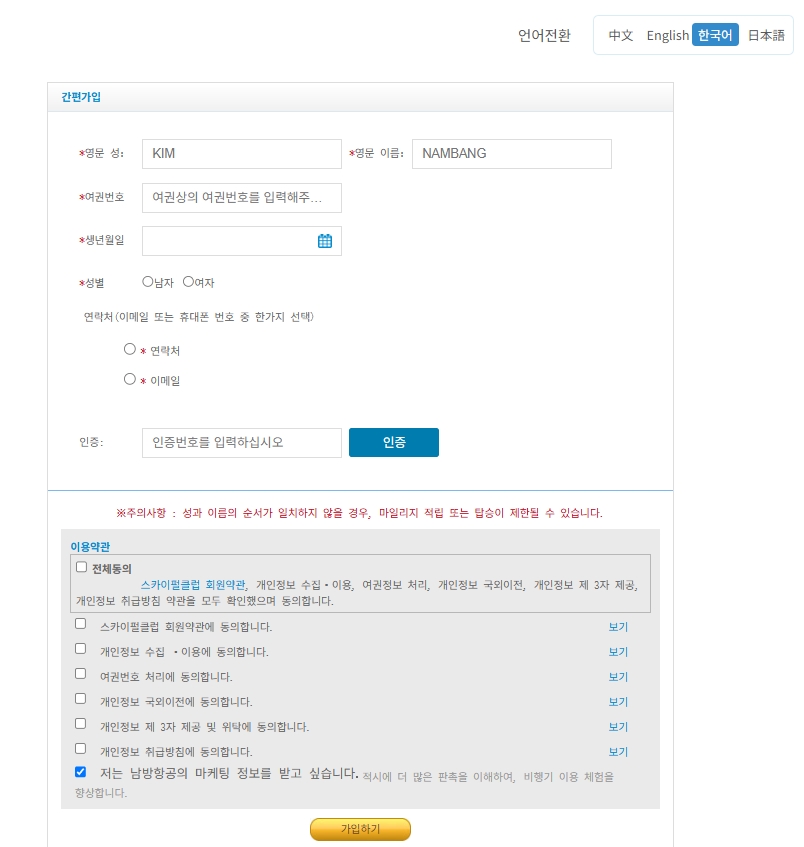The height and width of the screenshot is (847, 804).
Task: Click 보기 next to 개인정보 취급방침
Action: (x=617, y=751)
